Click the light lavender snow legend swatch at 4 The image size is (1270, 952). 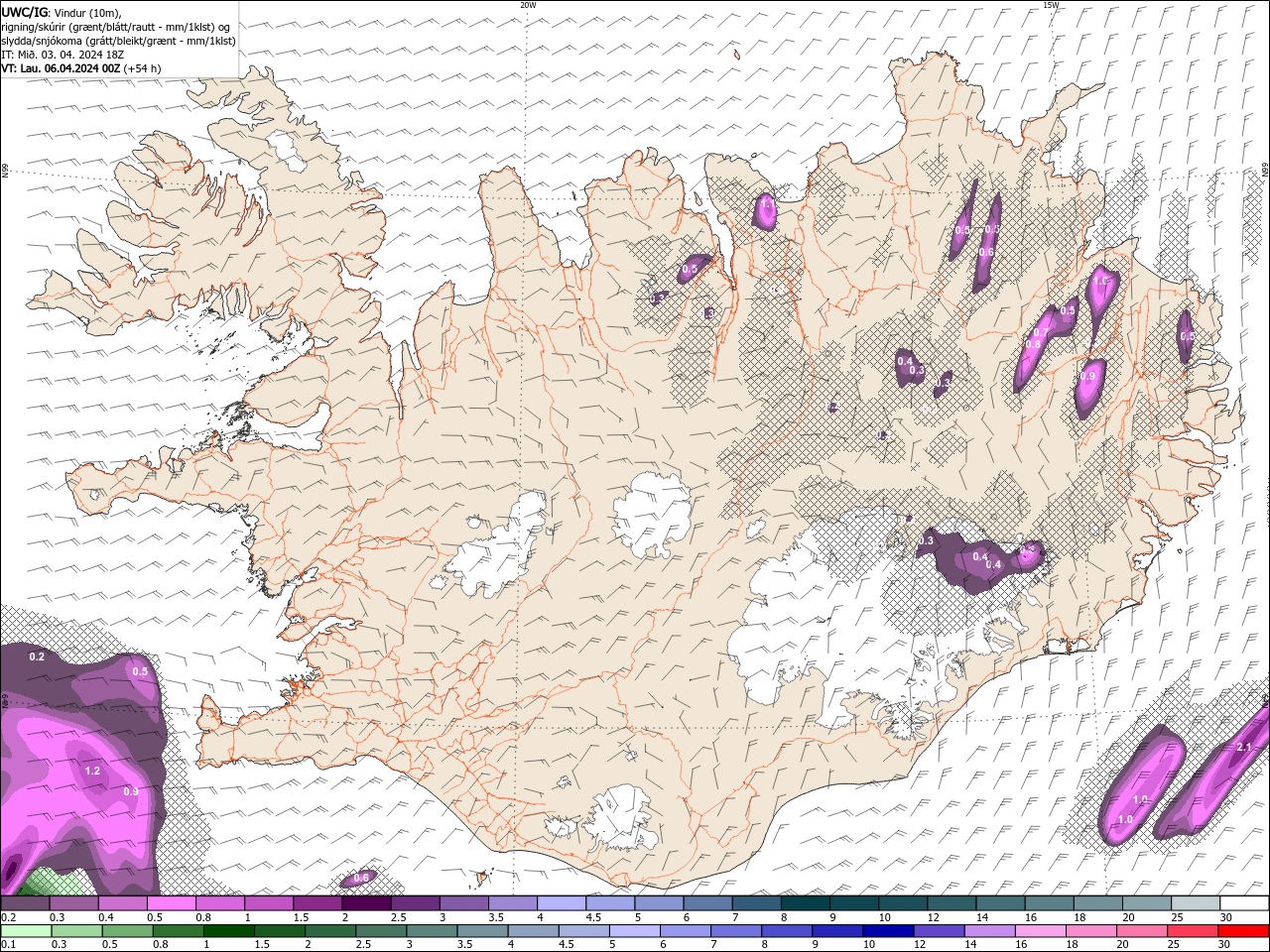[562, 903]
